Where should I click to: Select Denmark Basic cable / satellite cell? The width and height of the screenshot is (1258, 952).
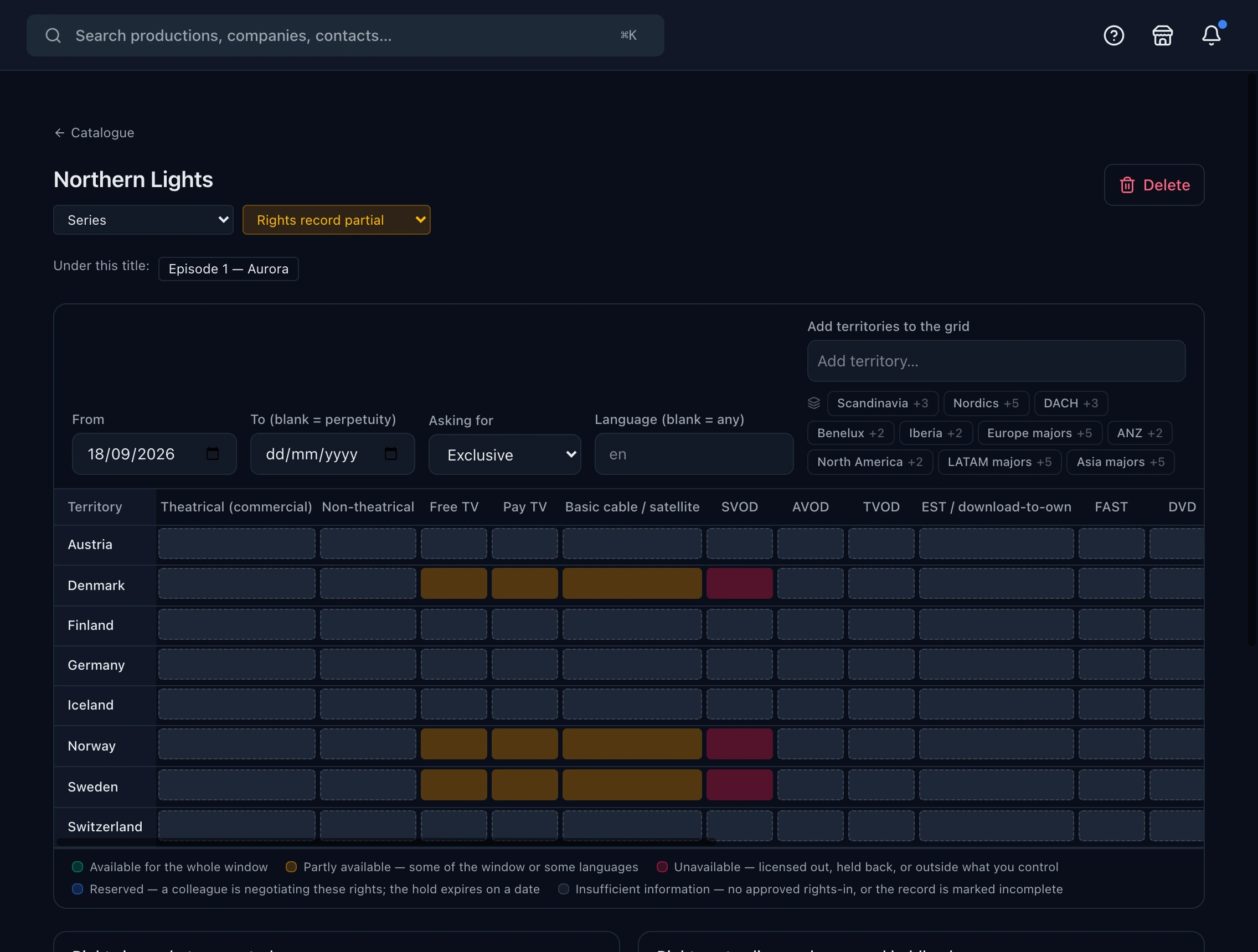(632, 583)
